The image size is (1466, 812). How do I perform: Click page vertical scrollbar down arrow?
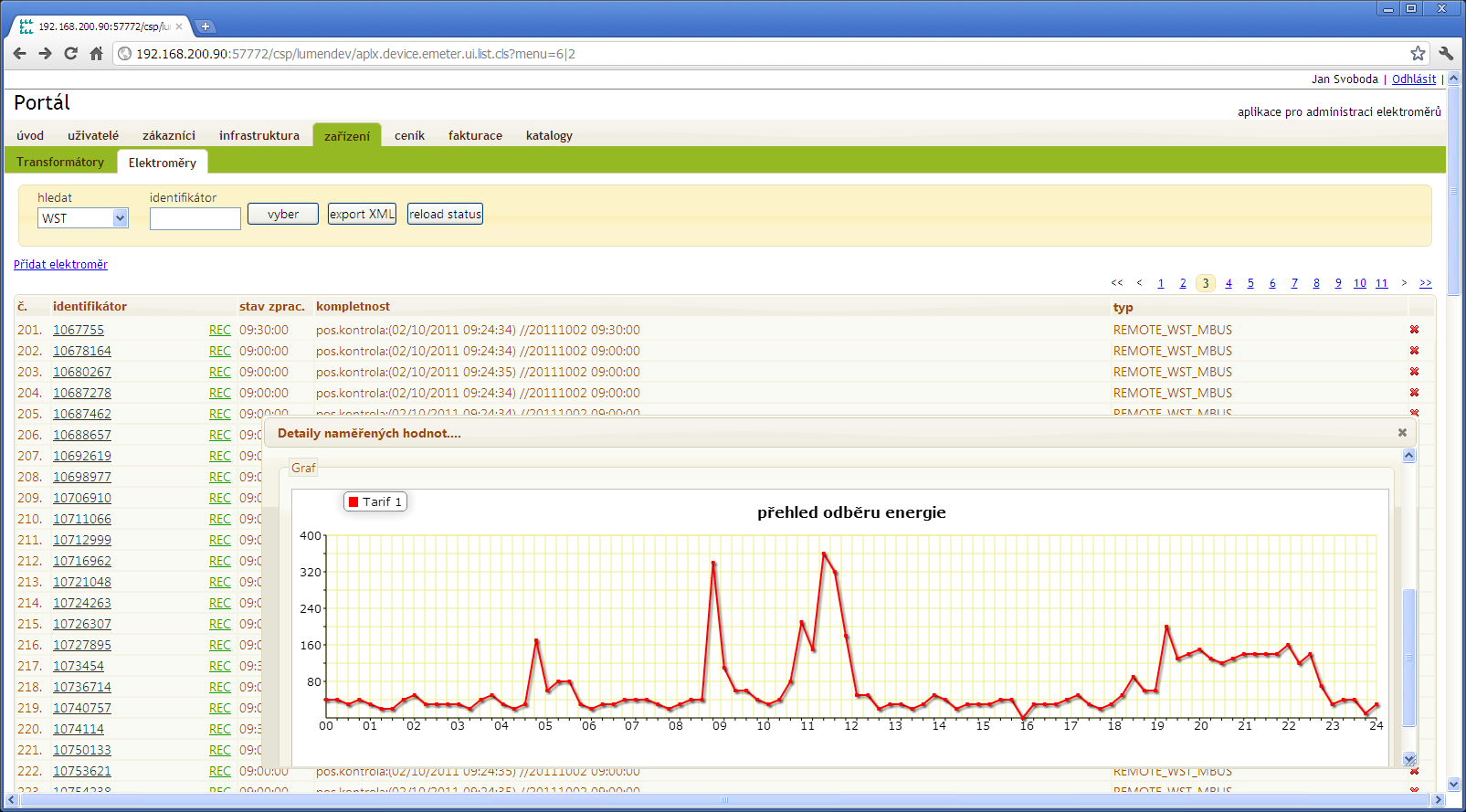pyautogui.click(x=1454, y=784)
